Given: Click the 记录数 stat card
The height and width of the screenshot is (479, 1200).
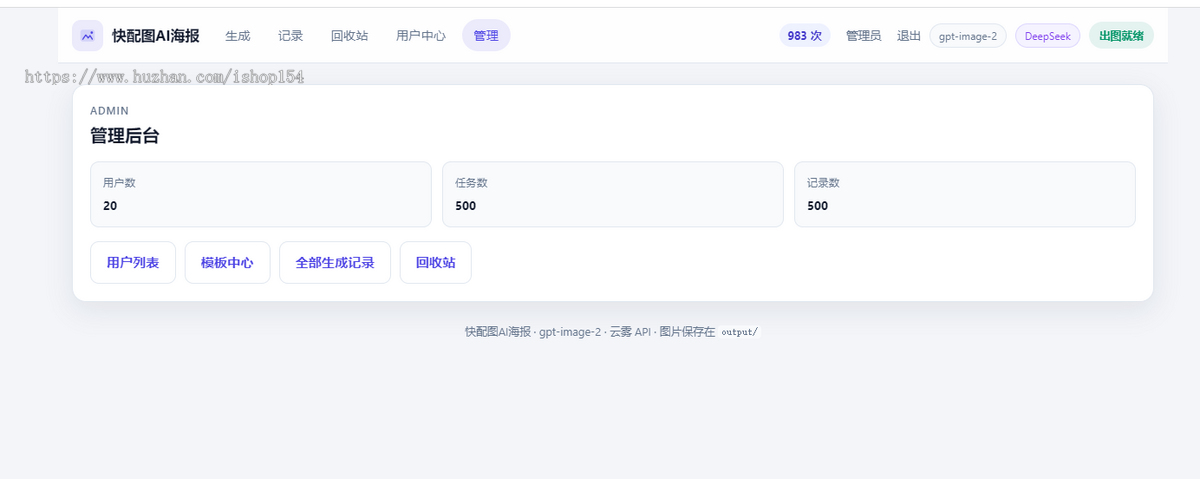Looking at the screenshot, I should (965, 195).
